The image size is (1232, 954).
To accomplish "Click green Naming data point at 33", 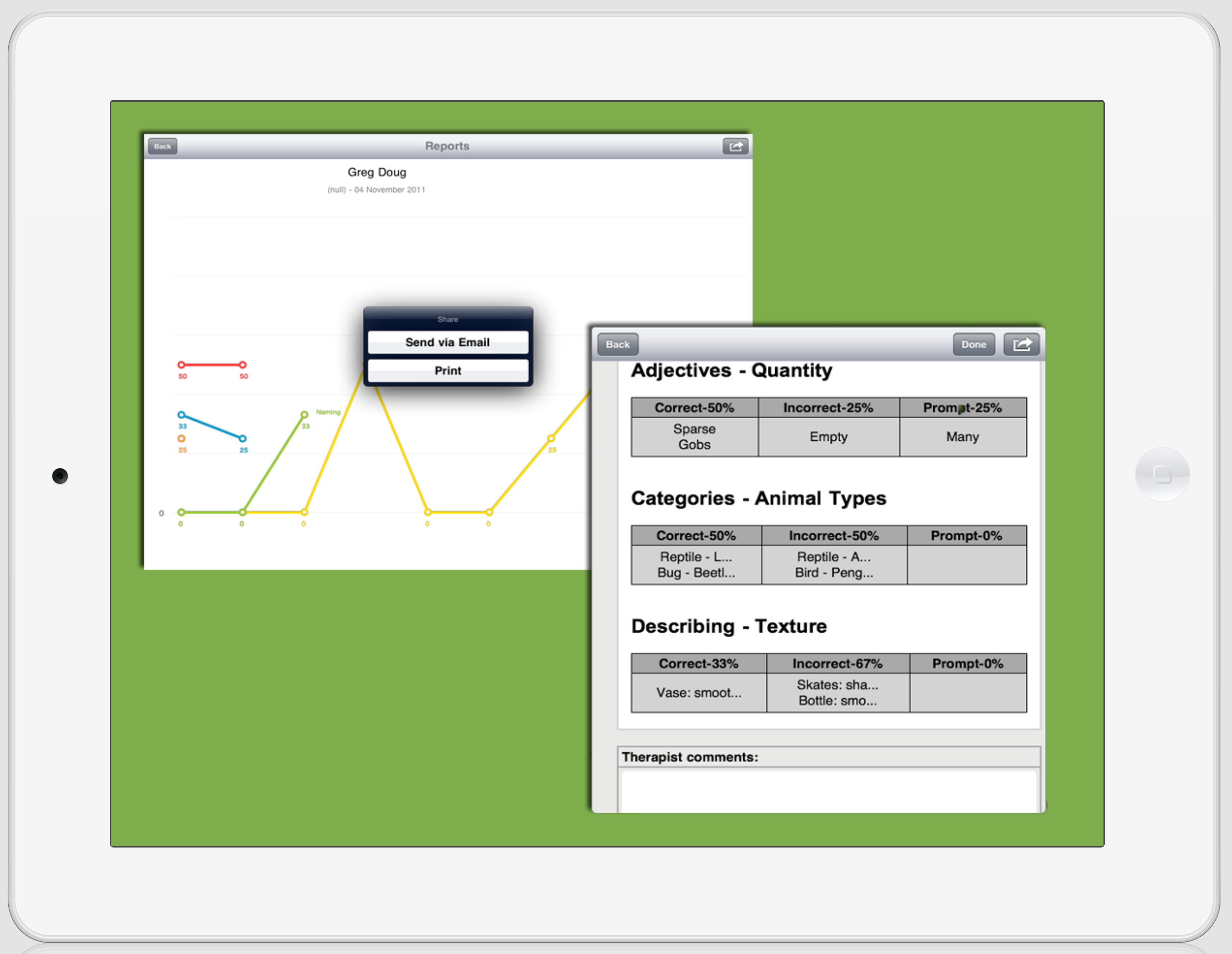I will pos(304,414).
